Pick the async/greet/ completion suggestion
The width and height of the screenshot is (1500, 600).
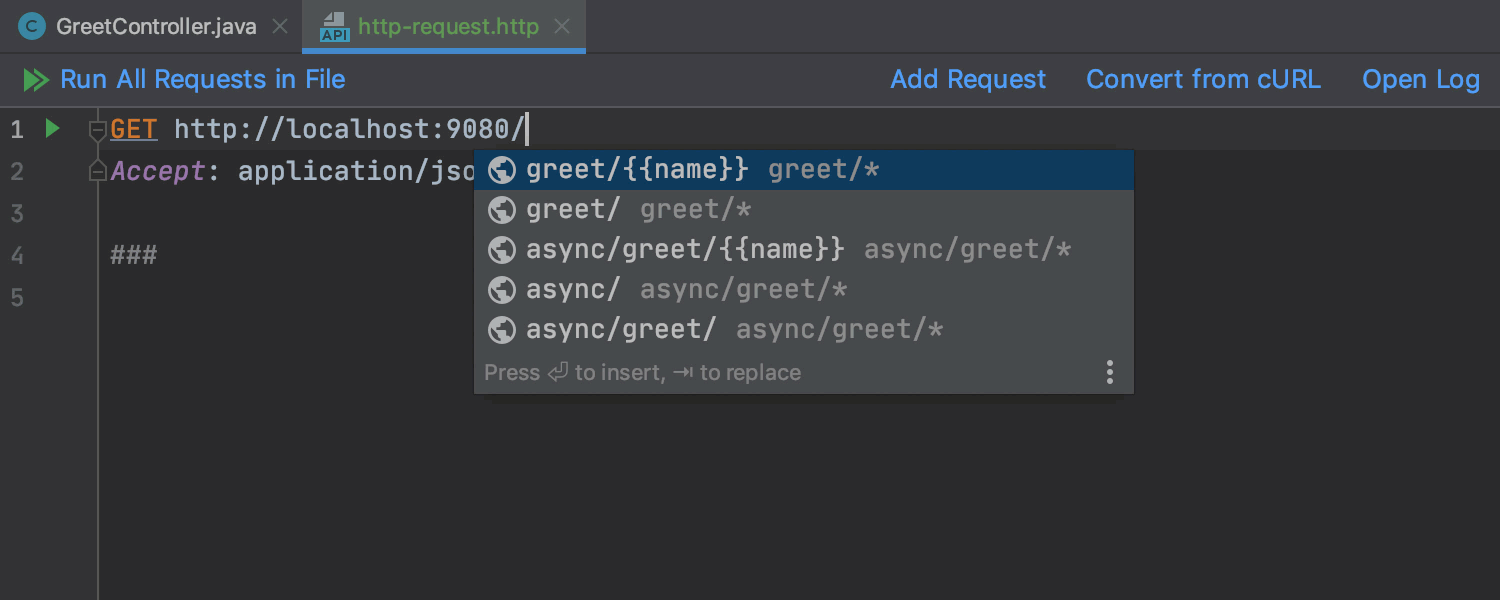pyautogui.click(x=621, y=330)
